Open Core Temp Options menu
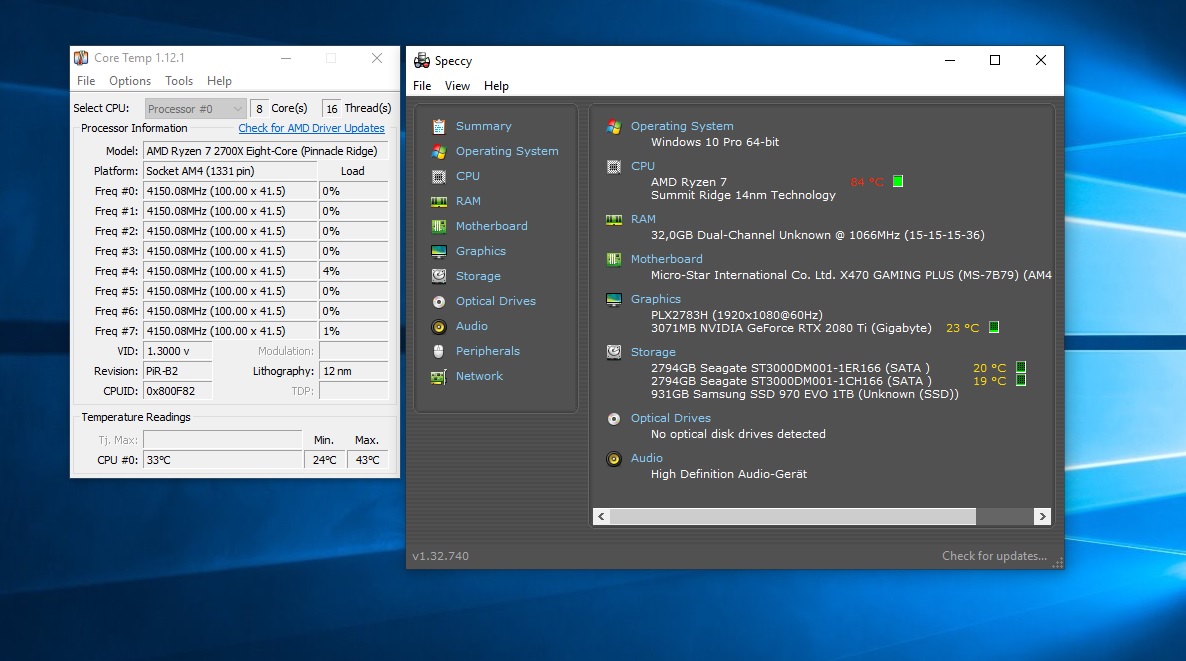1186x661 pixels. click(129, 81)
